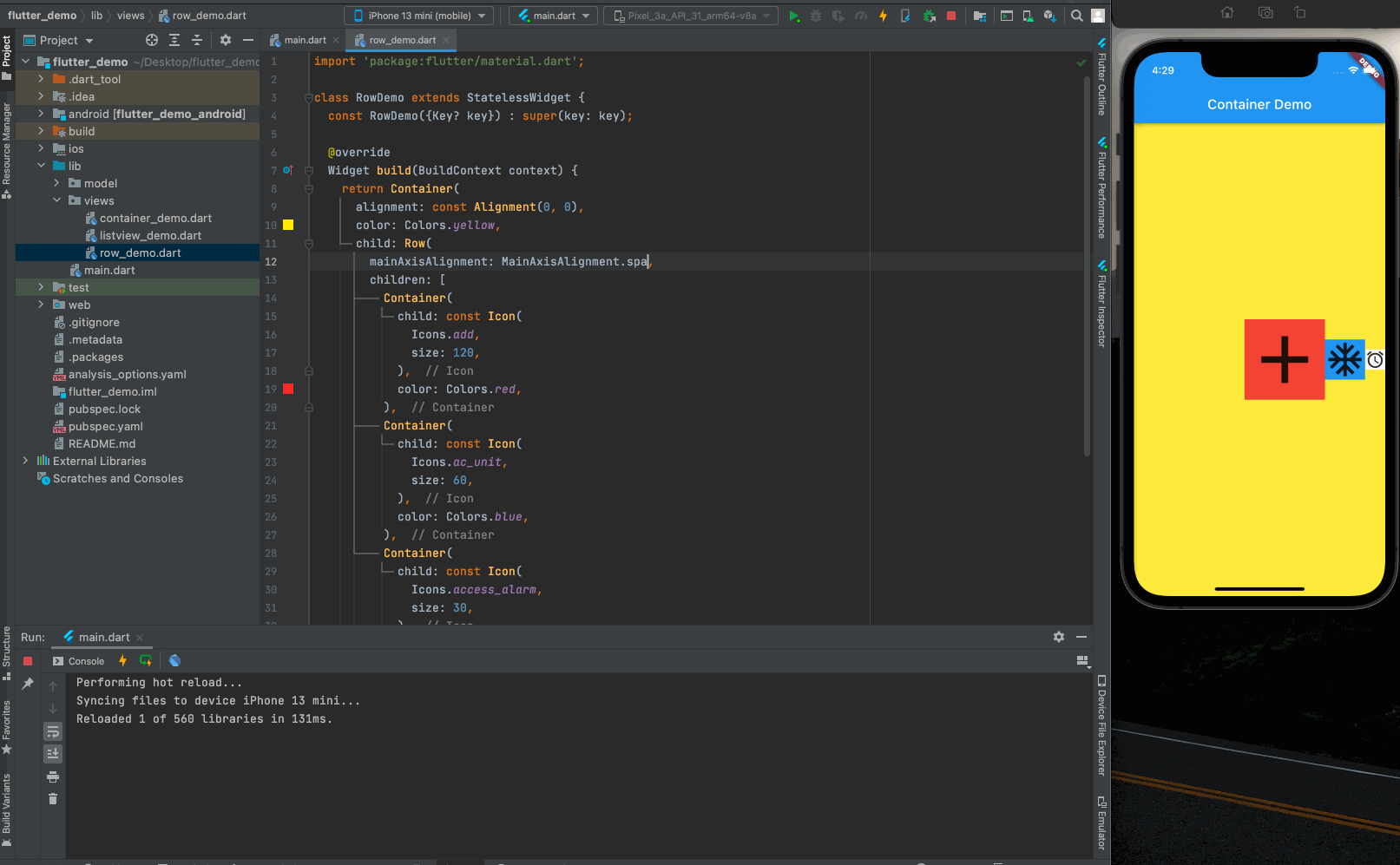This screenshot has height=865, width=1400.
Task: Open Run panel settings gear
Action: pos(1059,637)
